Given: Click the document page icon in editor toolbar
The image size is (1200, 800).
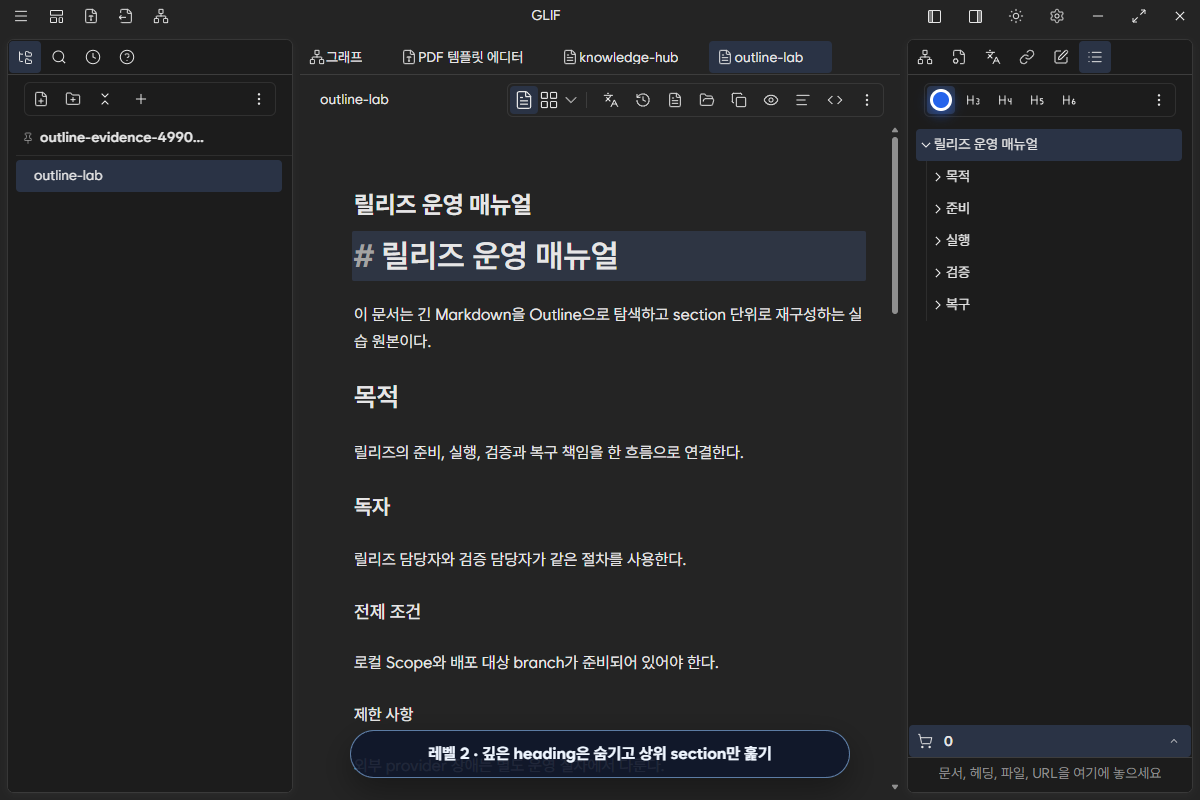Looking at the screenshot, I should [675, 100].
